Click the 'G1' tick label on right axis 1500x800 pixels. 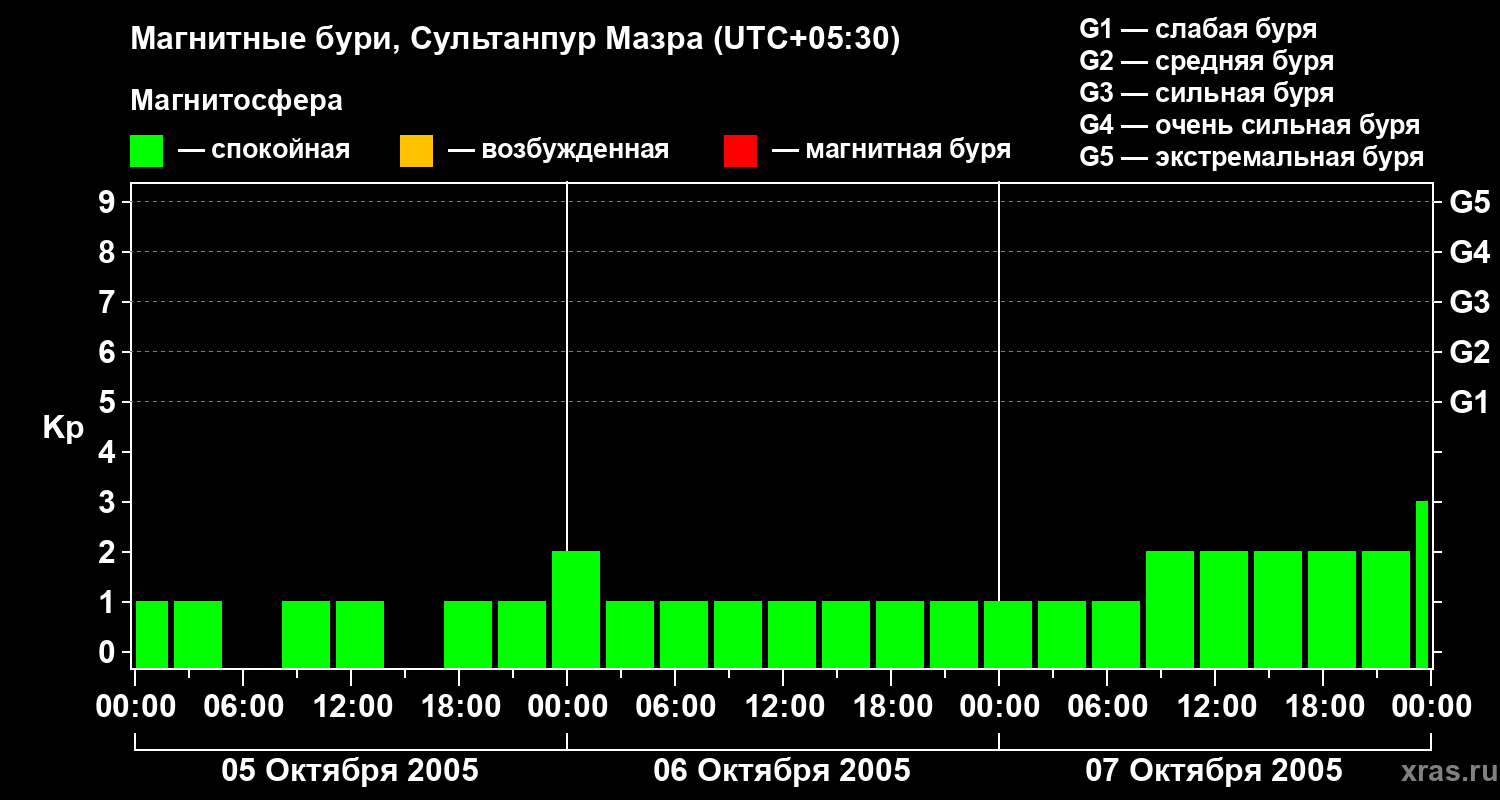(x=1469, y=402)
